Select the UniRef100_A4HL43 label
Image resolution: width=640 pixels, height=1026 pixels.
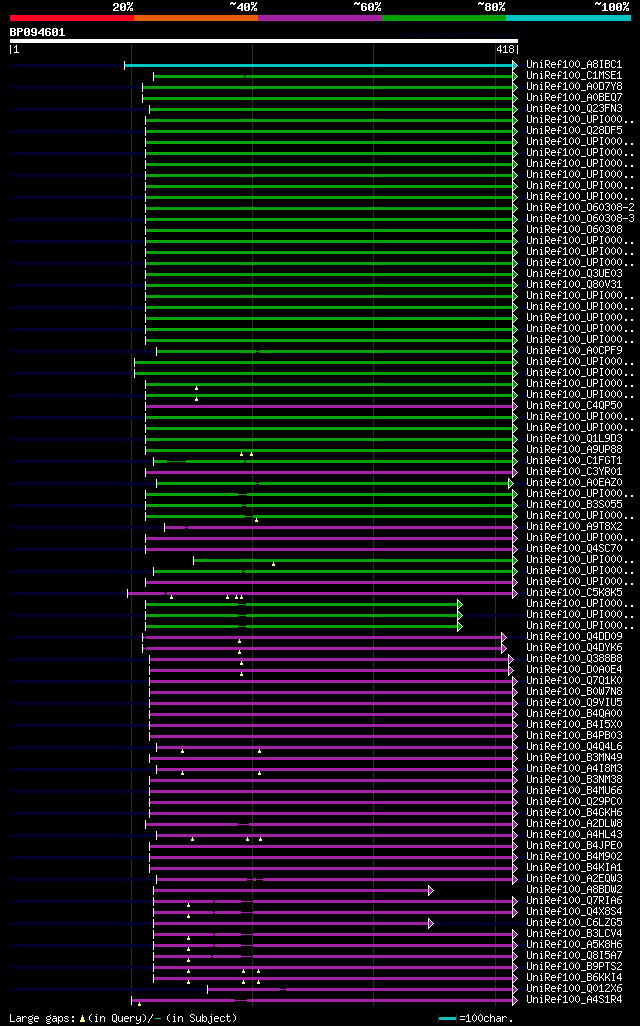574,834
